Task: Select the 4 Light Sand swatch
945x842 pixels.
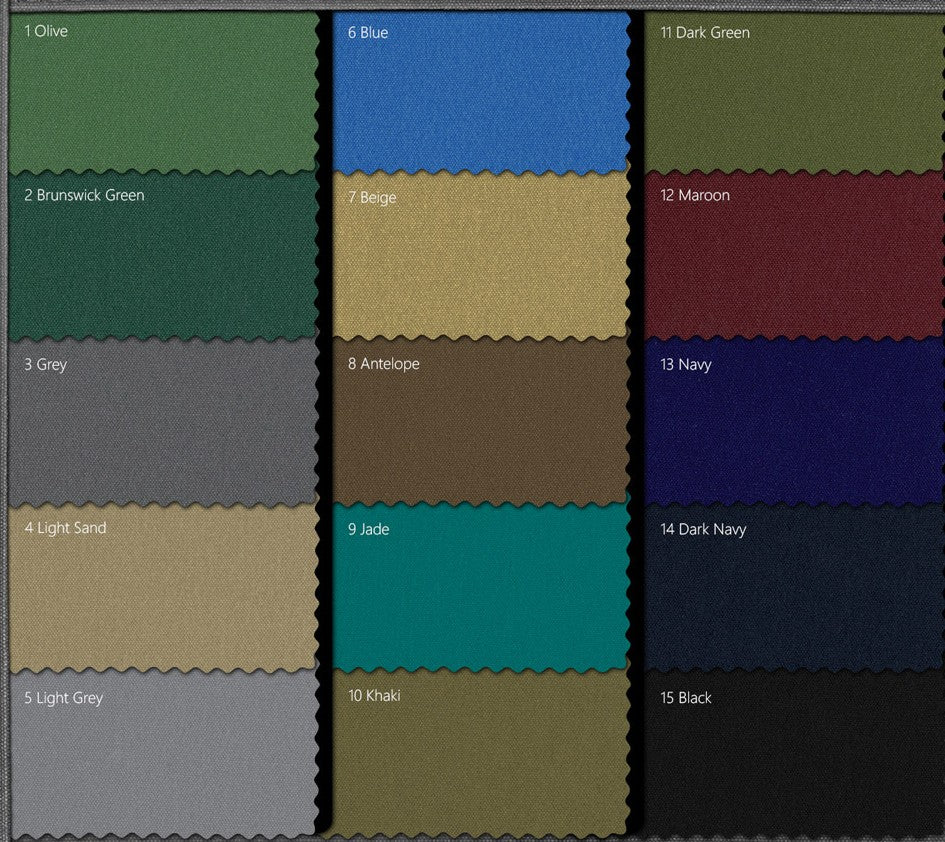Action: 164,588
